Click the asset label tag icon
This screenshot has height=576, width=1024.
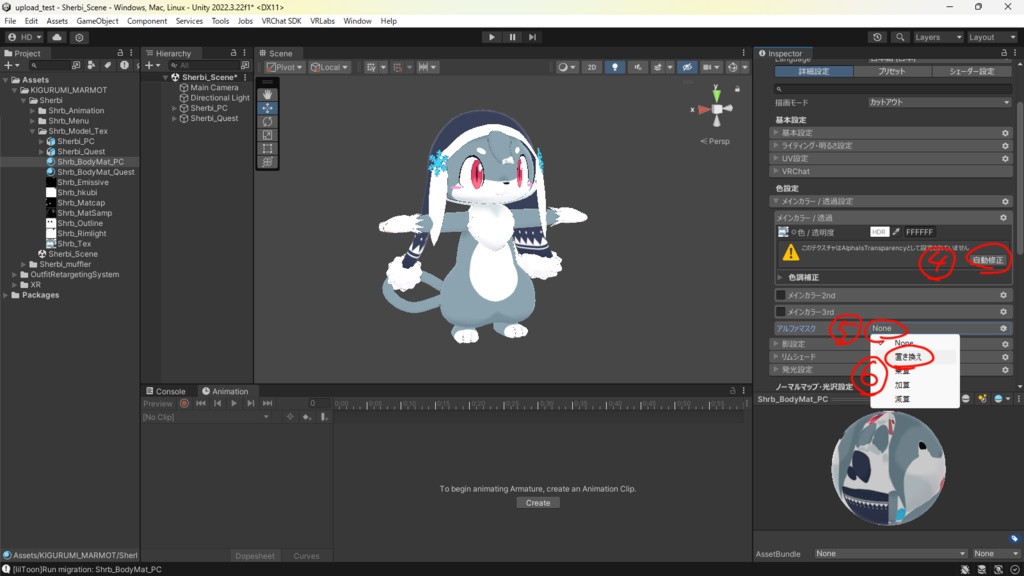pos(1014,539)
